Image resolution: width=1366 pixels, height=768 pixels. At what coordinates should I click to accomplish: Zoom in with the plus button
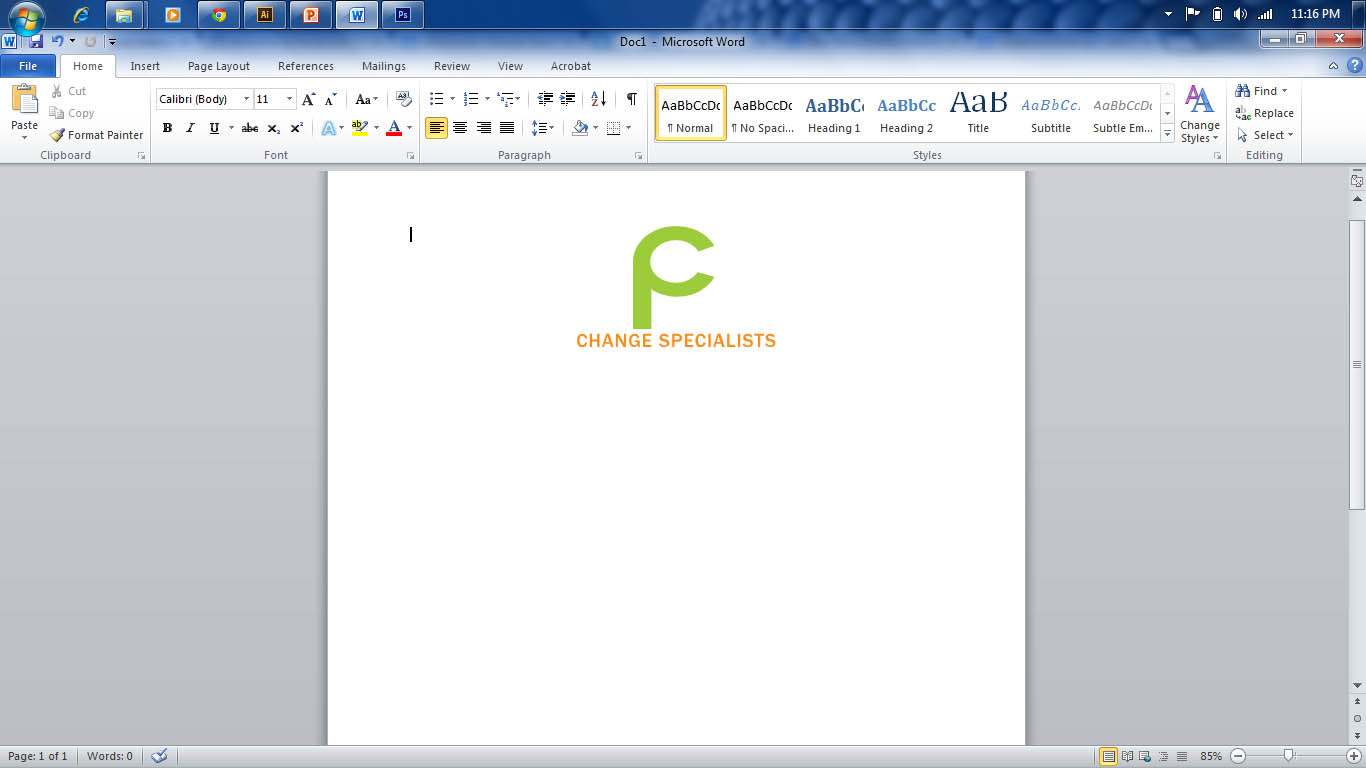[x=1354, y=756]
